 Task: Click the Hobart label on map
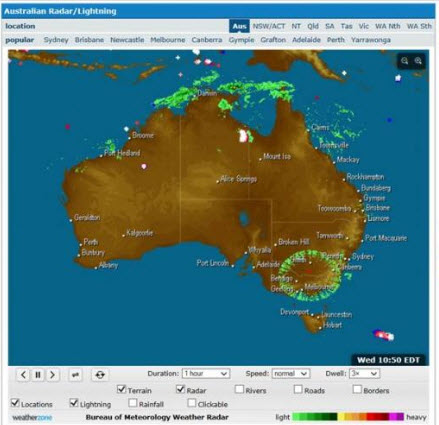coord(332,325)
